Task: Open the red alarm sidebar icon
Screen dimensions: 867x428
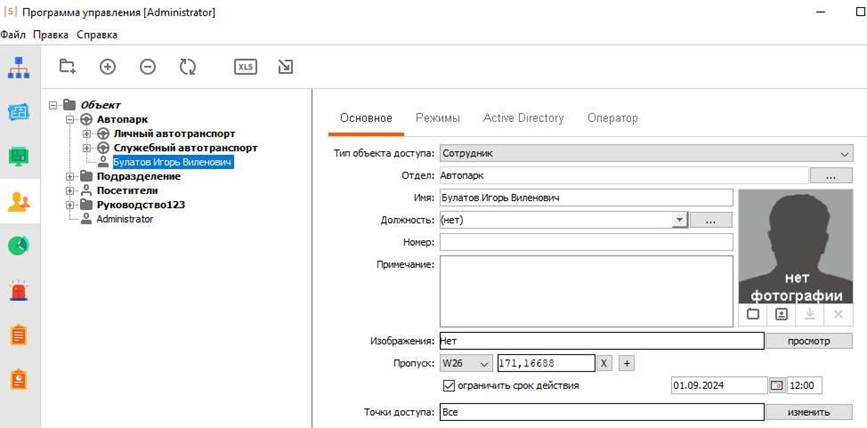Action: pos(19,290)
